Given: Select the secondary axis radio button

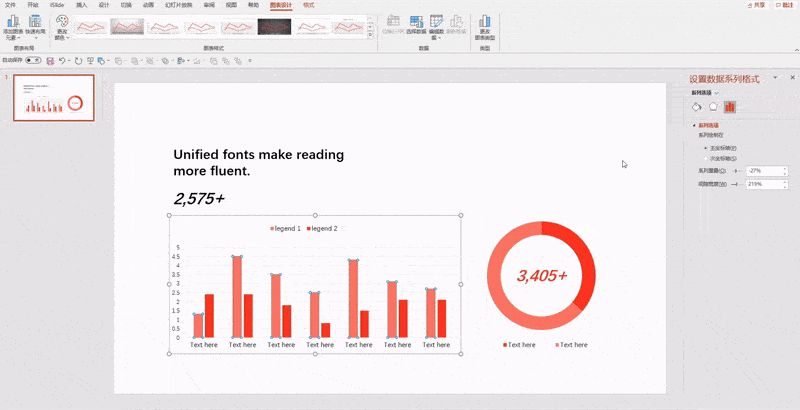Looking at the screenshot, I should pos(706,158).
